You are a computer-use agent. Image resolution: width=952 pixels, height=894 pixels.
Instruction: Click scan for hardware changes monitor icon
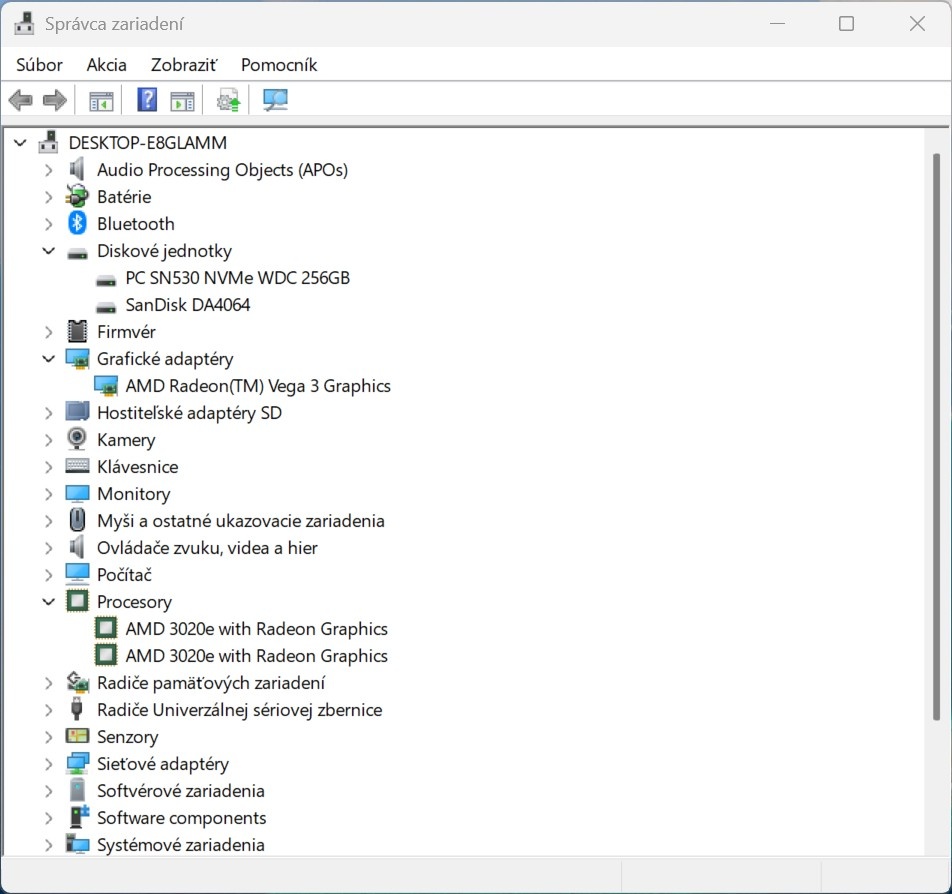[275, 100]
